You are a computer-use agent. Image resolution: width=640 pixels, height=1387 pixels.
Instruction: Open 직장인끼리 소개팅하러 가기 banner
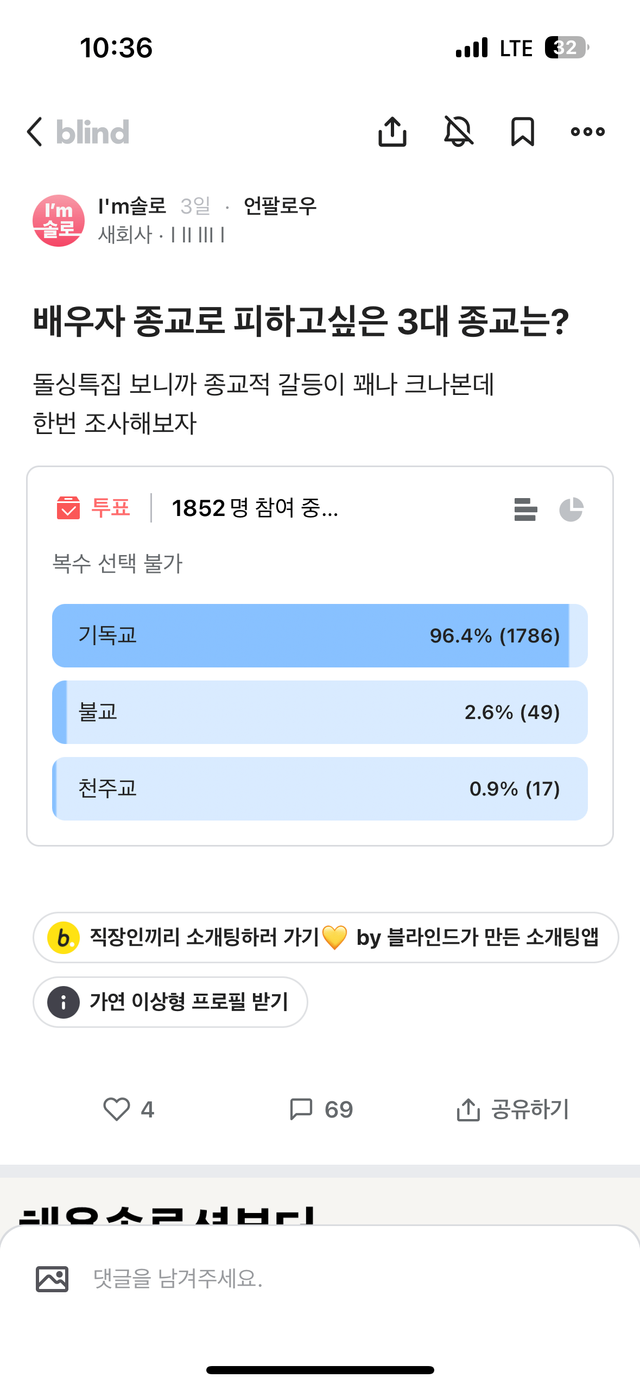[325, 938]
